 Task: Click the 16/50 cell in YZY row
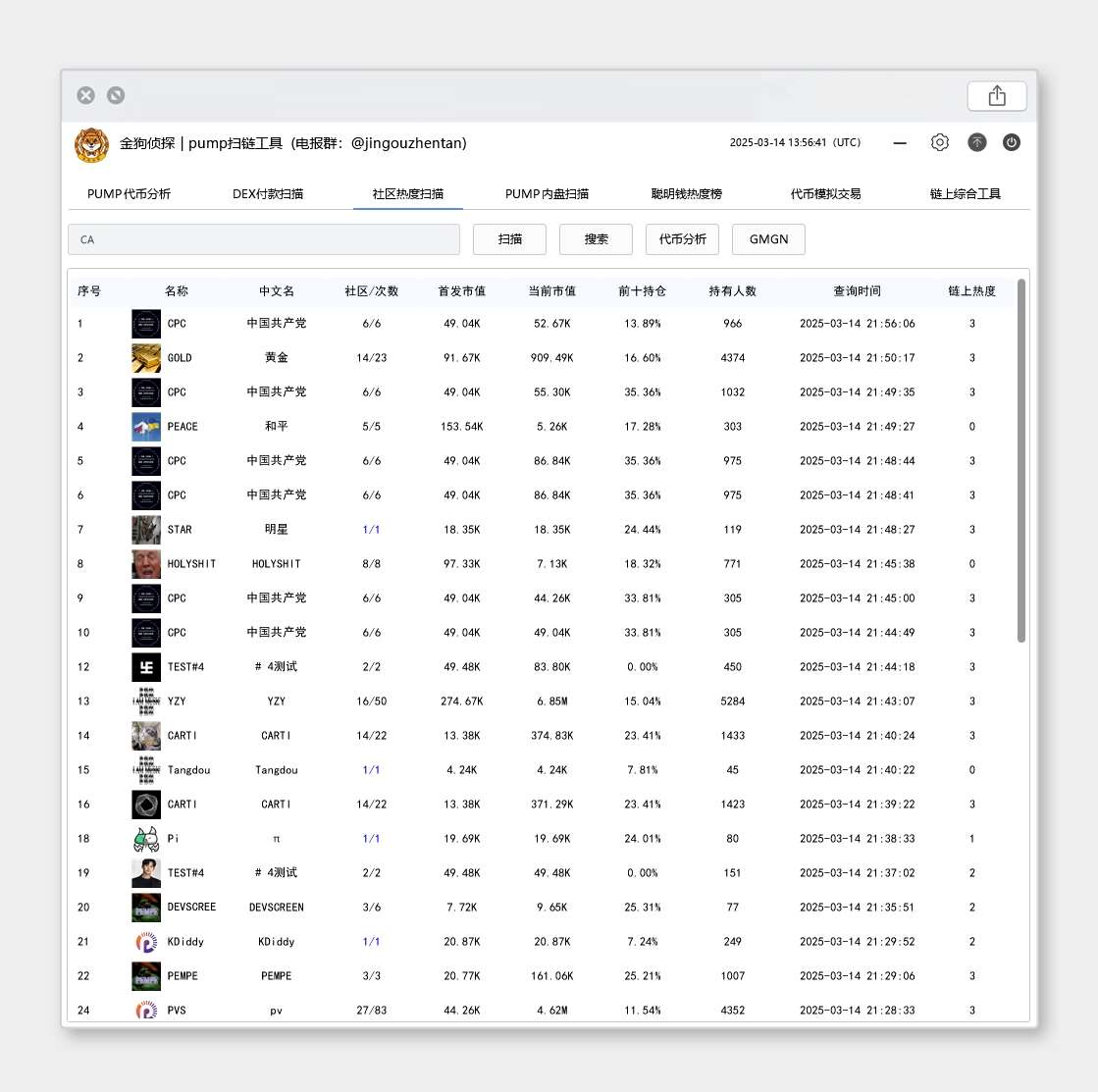click(x=371, y=702)
